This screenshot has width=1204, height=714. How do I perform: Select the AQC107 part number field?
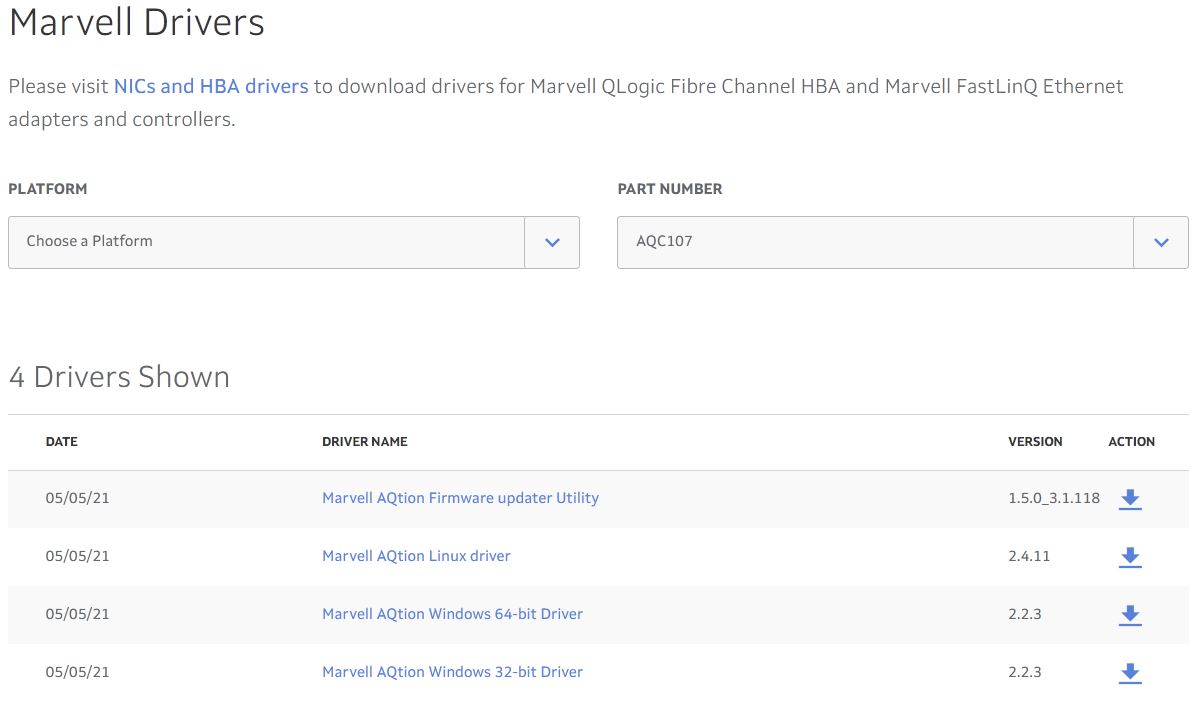[875, 242]
